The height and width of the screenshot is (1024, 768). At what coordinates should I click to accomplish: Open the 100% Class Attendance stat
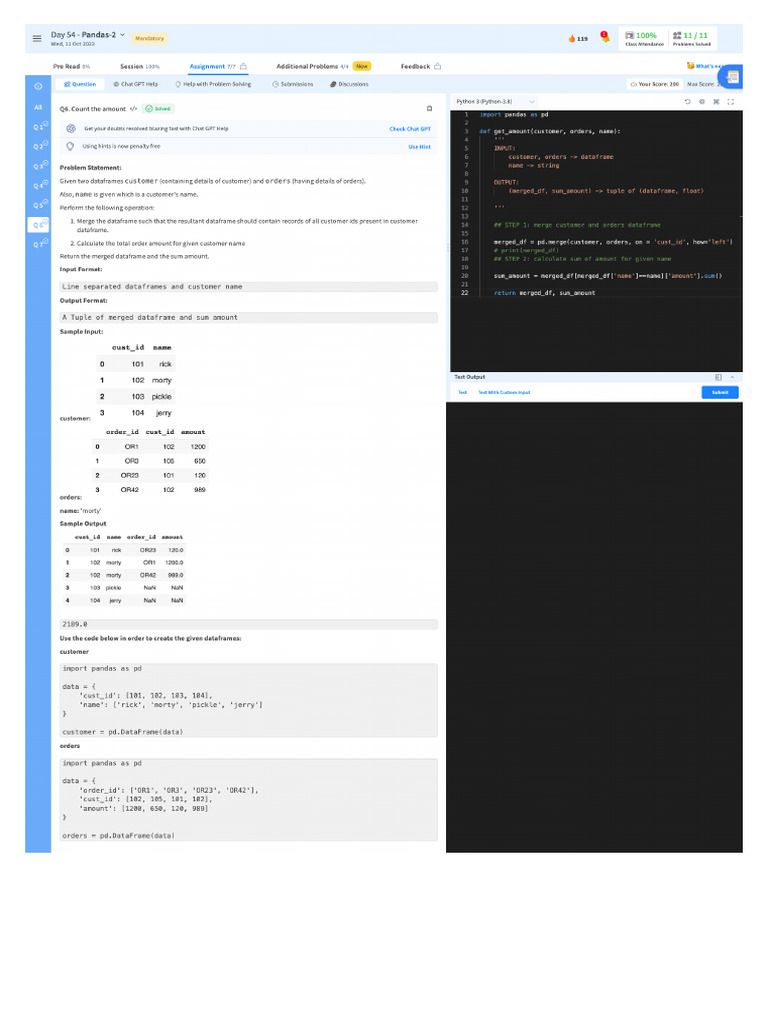tap(644, 39)
